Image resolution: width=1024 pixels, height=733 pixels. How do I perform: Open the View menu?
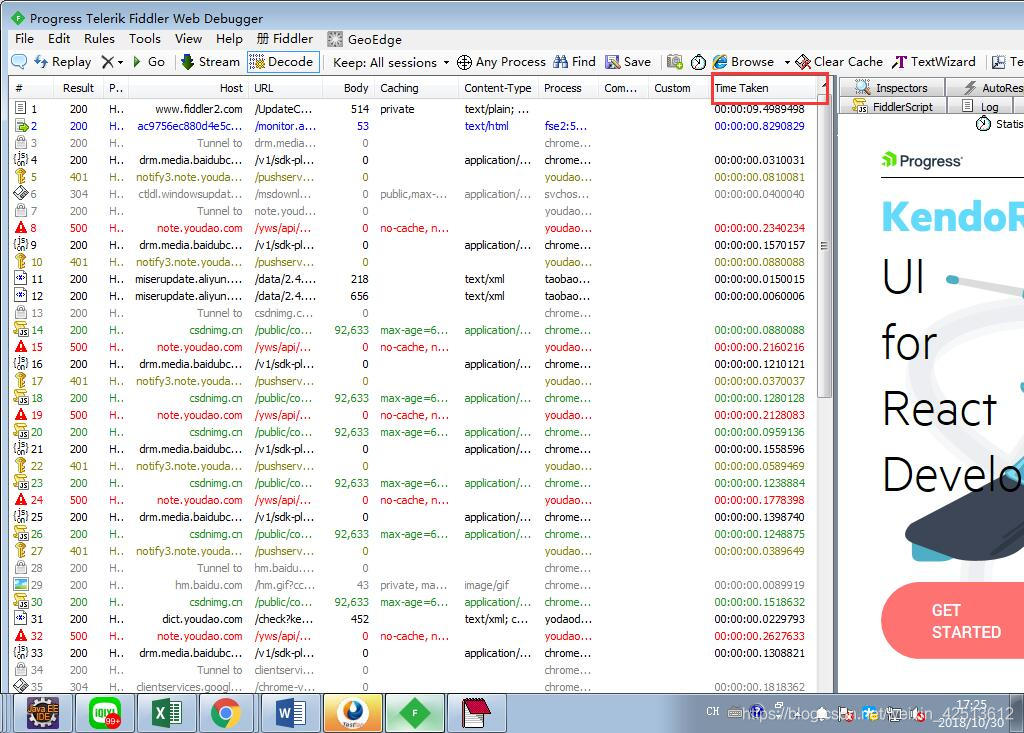click(188, 39)
